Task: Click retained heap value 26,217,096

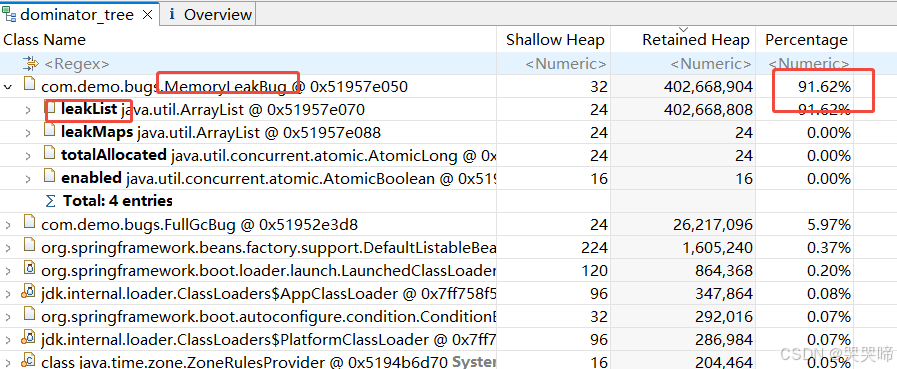Action: click(x=713, y=224)
